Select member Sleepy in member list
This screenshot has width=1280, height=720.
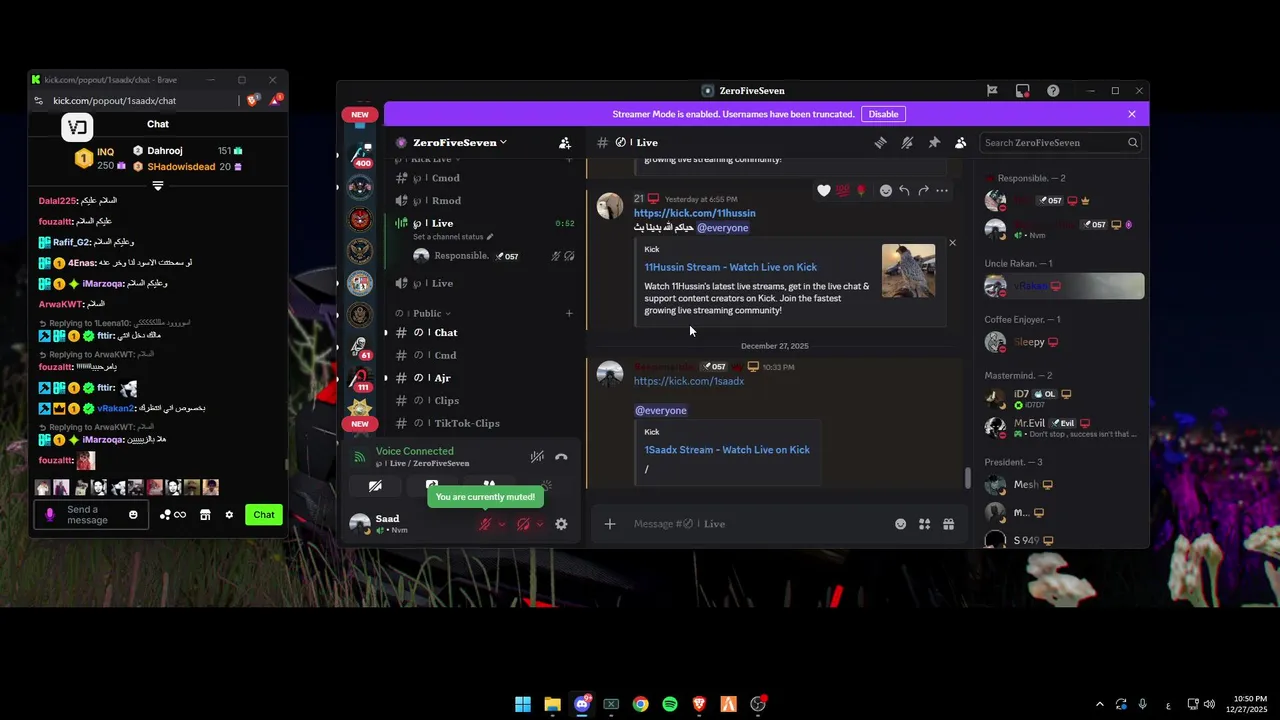click(1064, 342)
